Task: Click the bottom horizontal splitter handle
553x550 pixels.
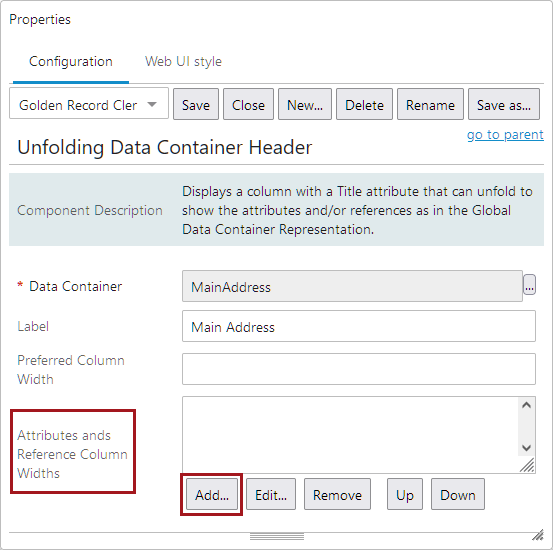Action: click(277, 537)
